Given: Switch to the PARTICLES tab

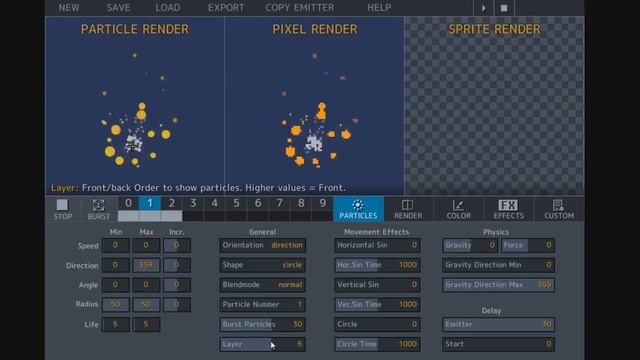Looking at the screenshot, I should 358,209.
